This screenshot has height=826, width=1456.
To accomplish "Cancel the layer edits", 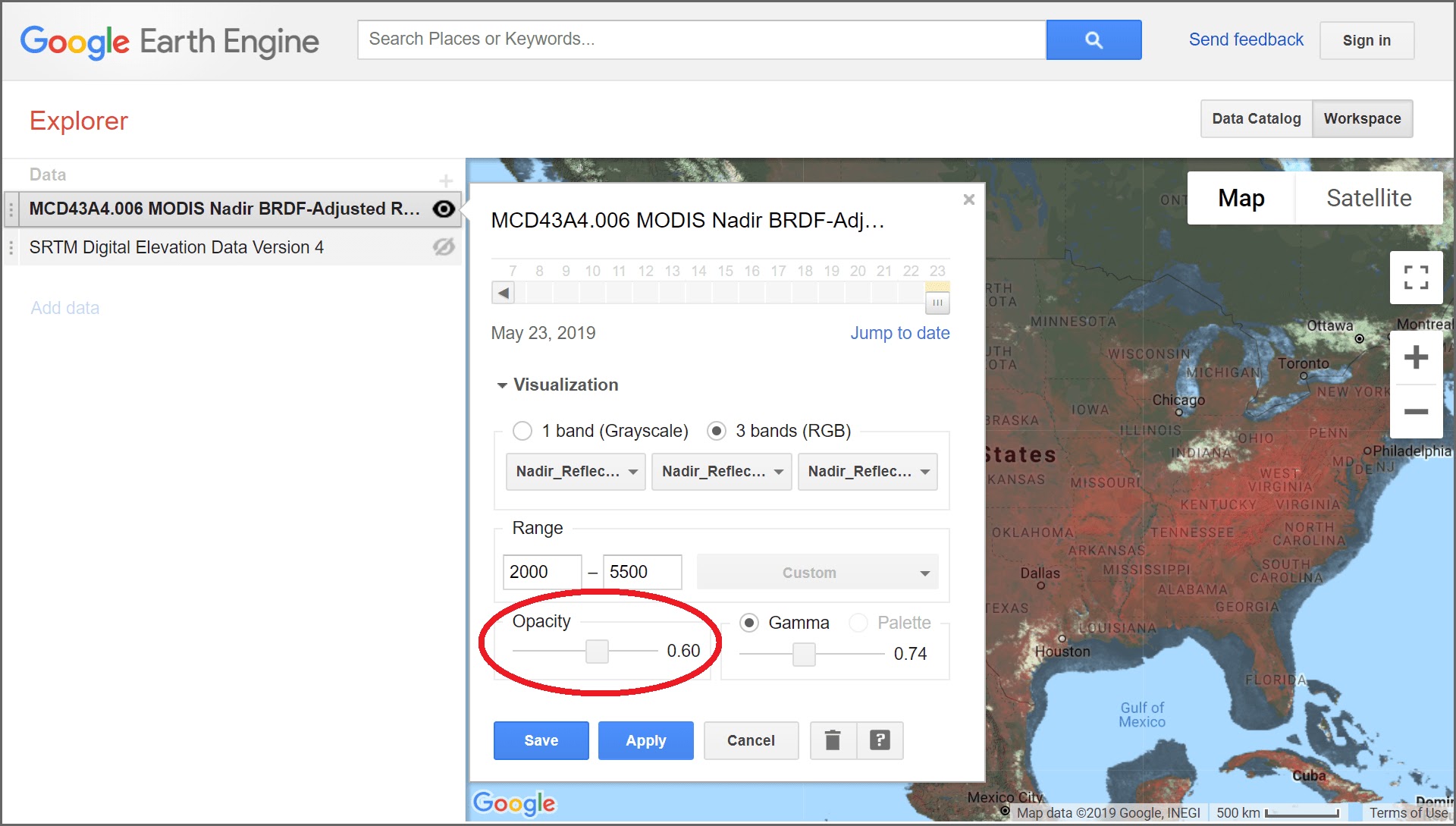I will tap(751, 740).
